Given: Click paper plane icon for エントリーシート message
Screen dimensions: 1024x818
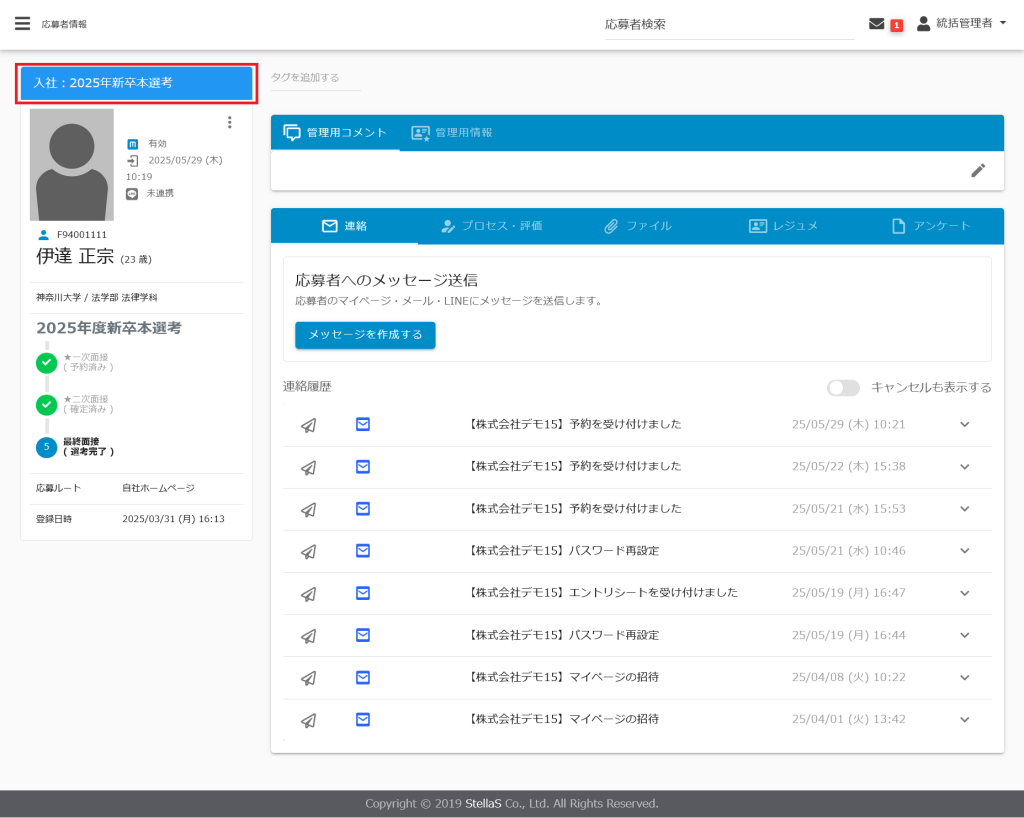Looking at the screenshot, I should point(309,593).
